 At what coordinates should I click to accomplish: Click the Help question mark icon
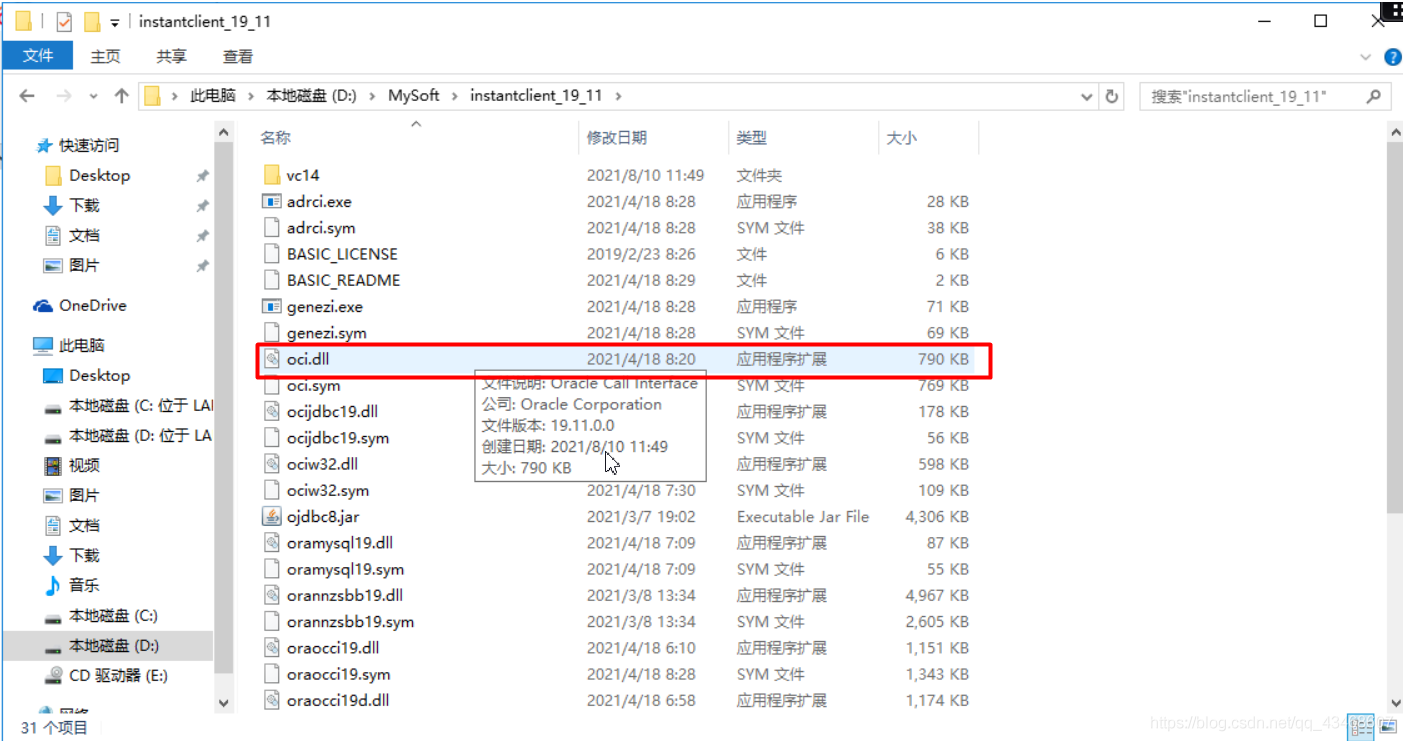coord(1392,56)
